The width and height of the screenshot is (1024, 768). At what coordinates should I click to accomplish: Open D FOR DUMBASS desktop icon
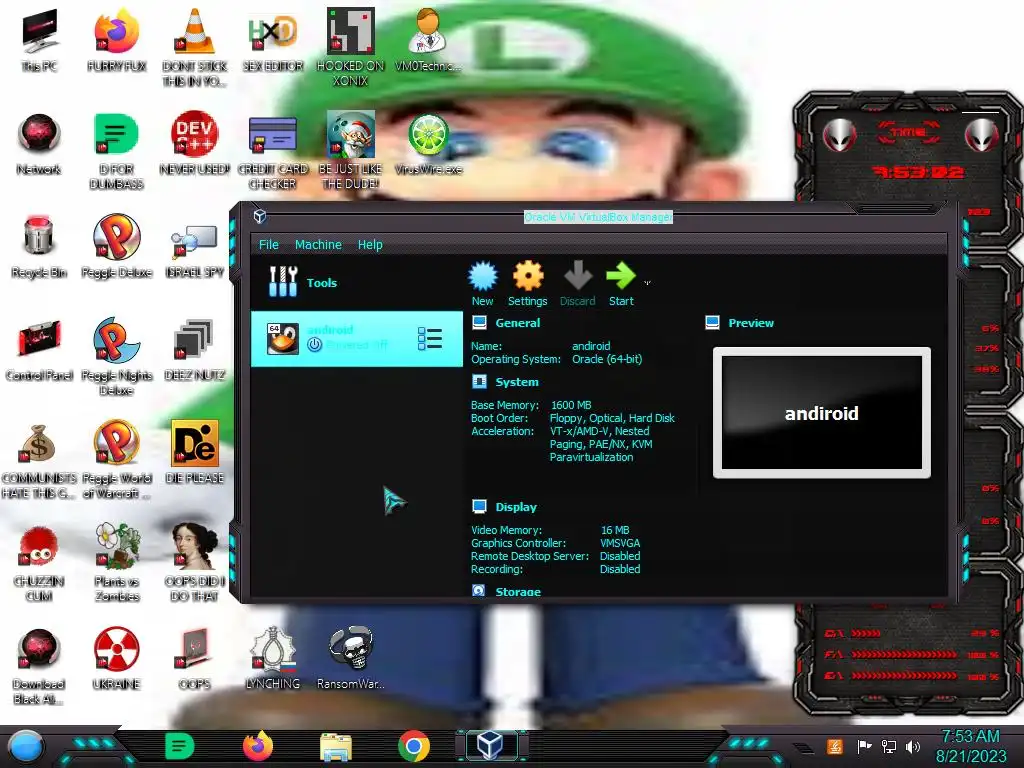pos(116,151)
